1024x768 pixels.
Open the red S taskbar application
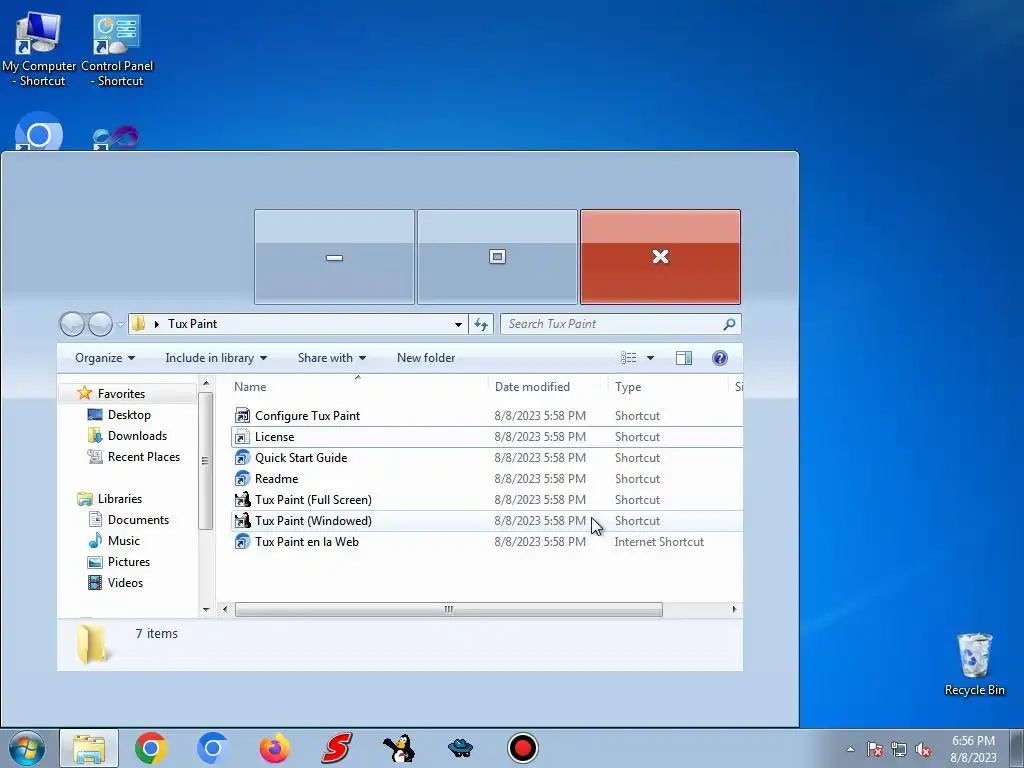pos(336,748)
